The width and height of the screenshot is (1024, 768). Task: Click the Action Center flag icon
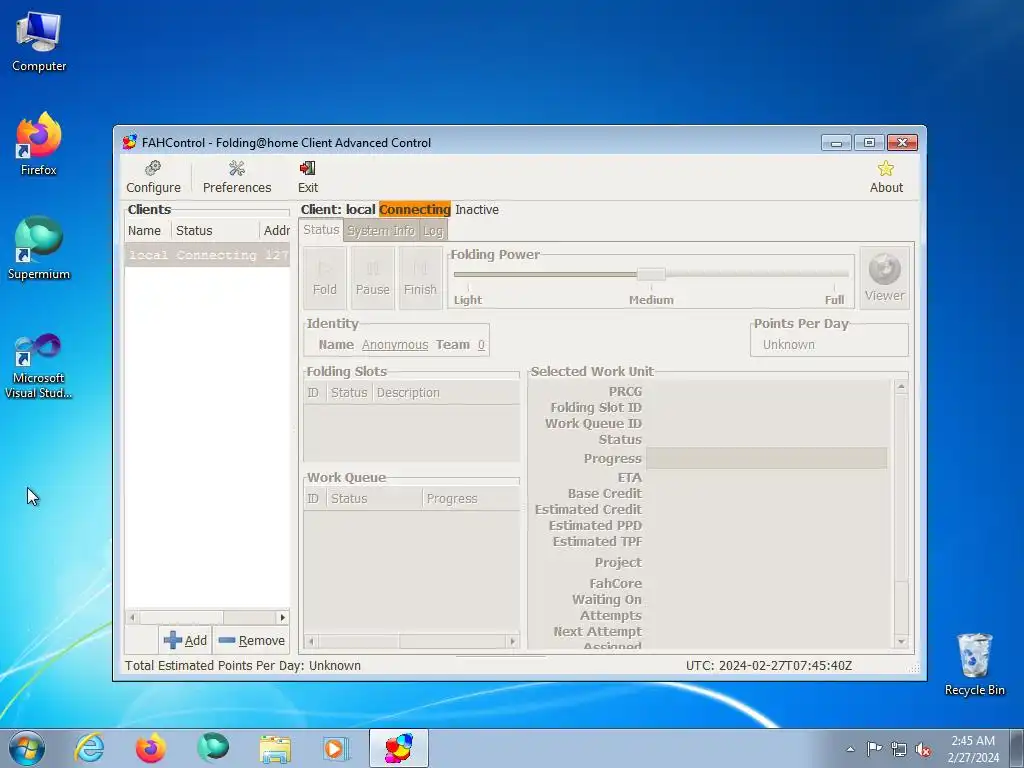(x=874, y=749)
